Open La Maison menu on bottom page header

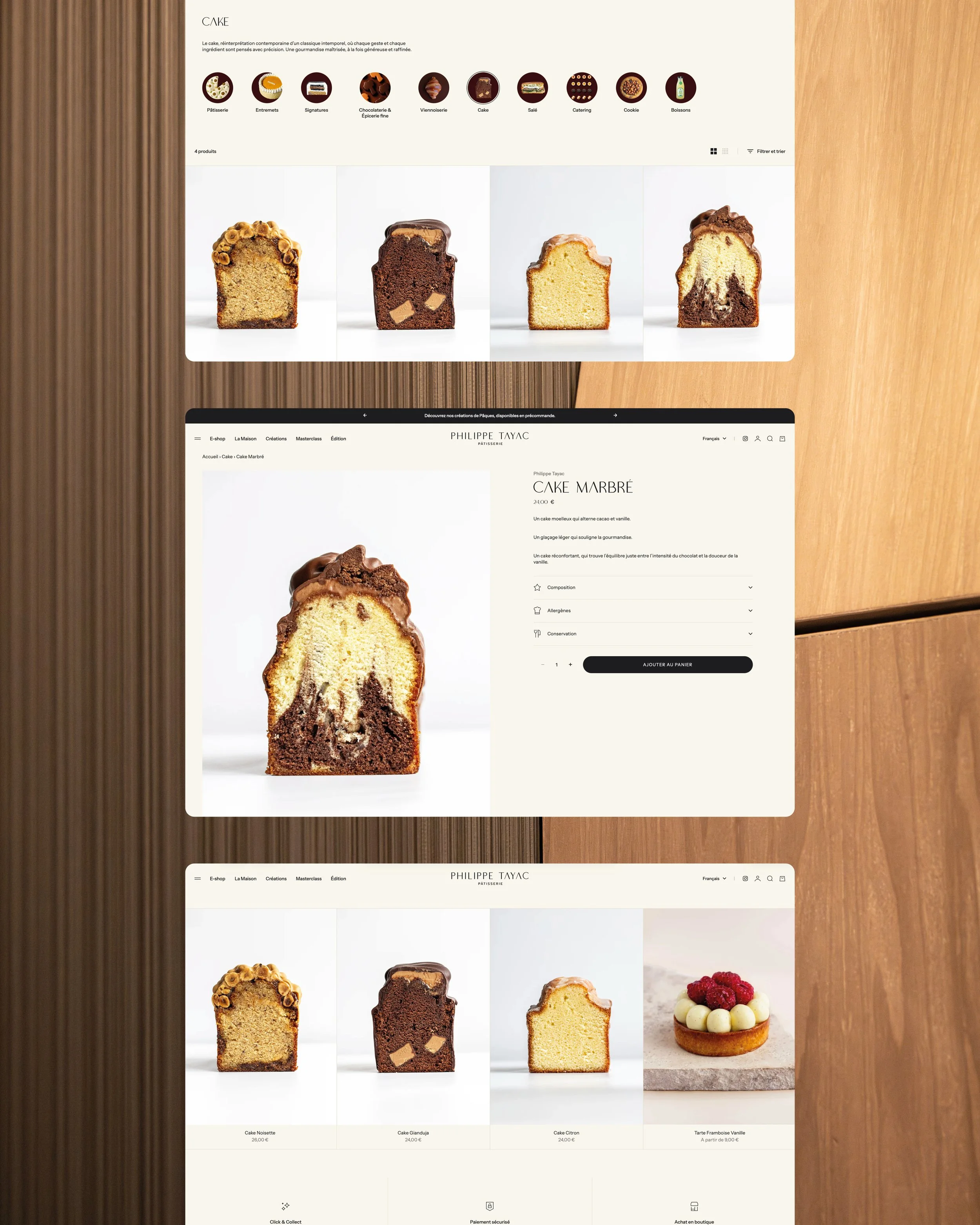coord(245,878)
